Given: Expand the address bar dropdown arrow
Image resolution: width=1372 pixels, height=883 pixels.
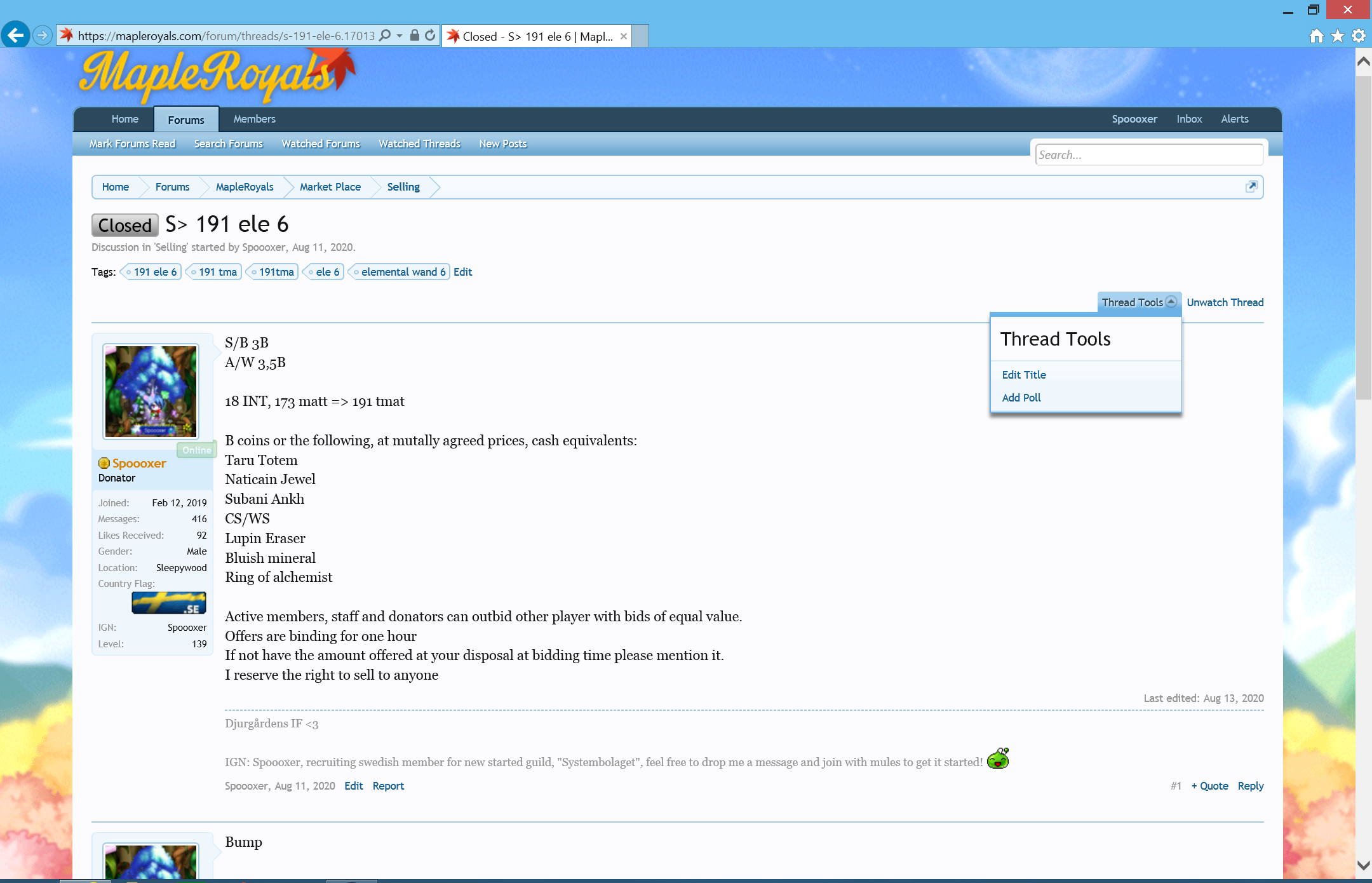Looking at the screenshot, I should [x=400, y=36].
